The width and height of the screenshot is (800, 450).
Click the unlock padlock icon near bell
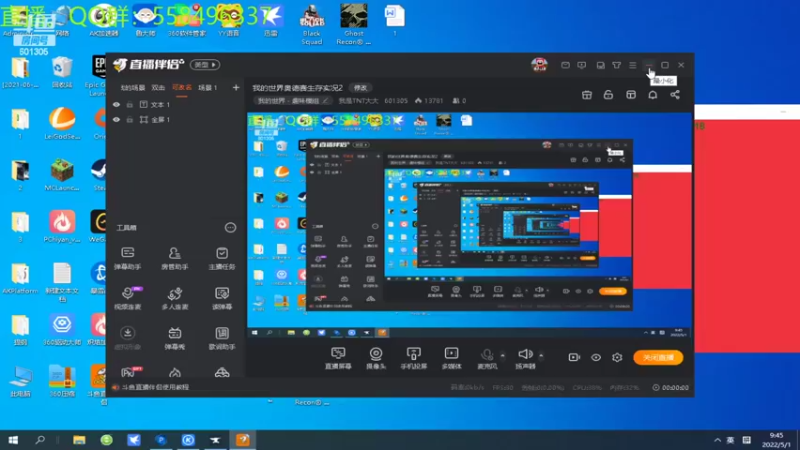point(608,95)
